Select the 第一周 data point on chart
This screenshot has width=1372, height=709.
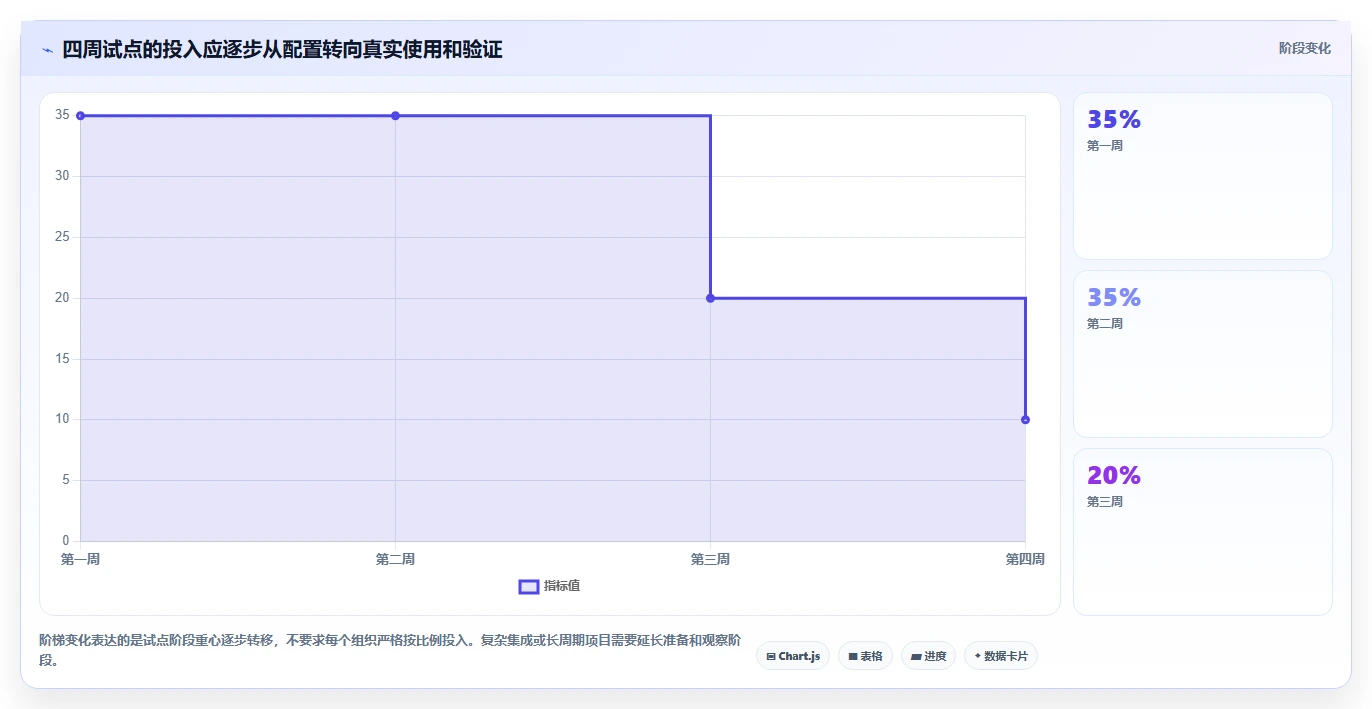[80, 116]
